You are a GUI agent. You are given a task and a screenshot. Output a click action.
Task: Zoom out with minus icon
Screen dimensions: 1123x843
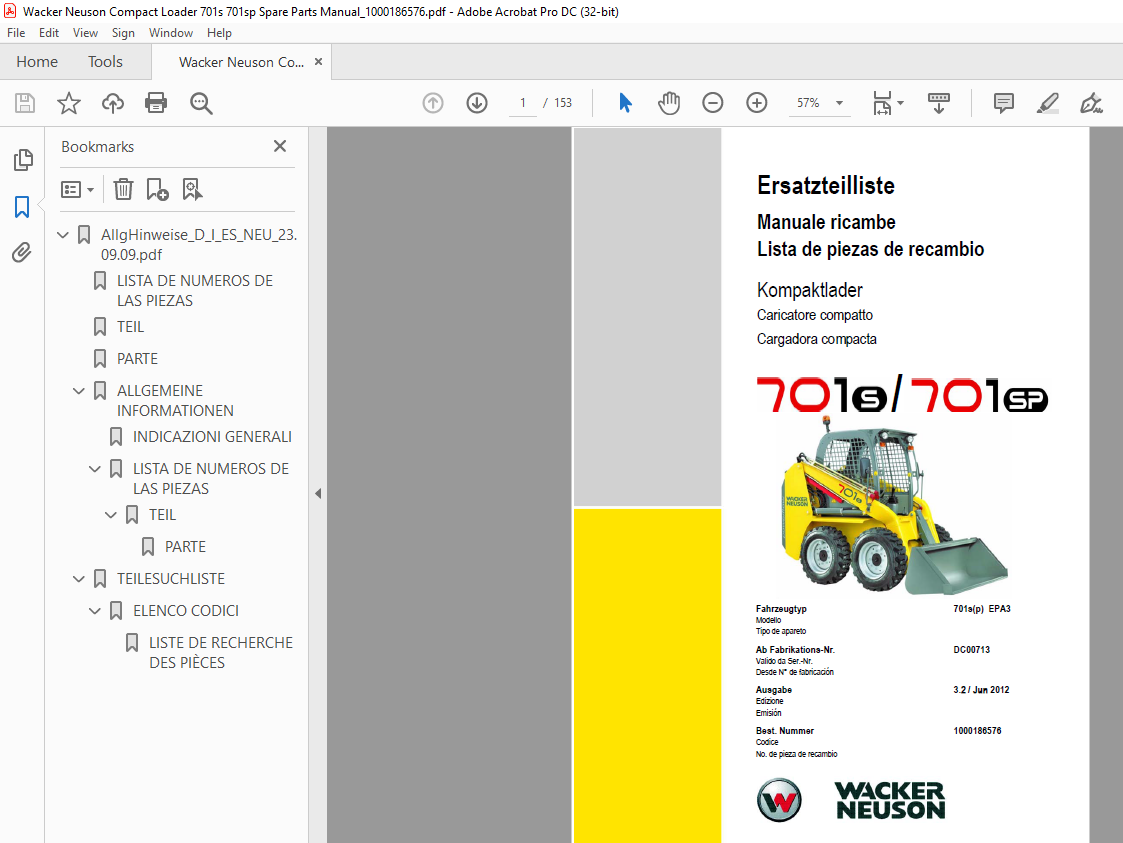pyautogui.click(x=713, y=103)
